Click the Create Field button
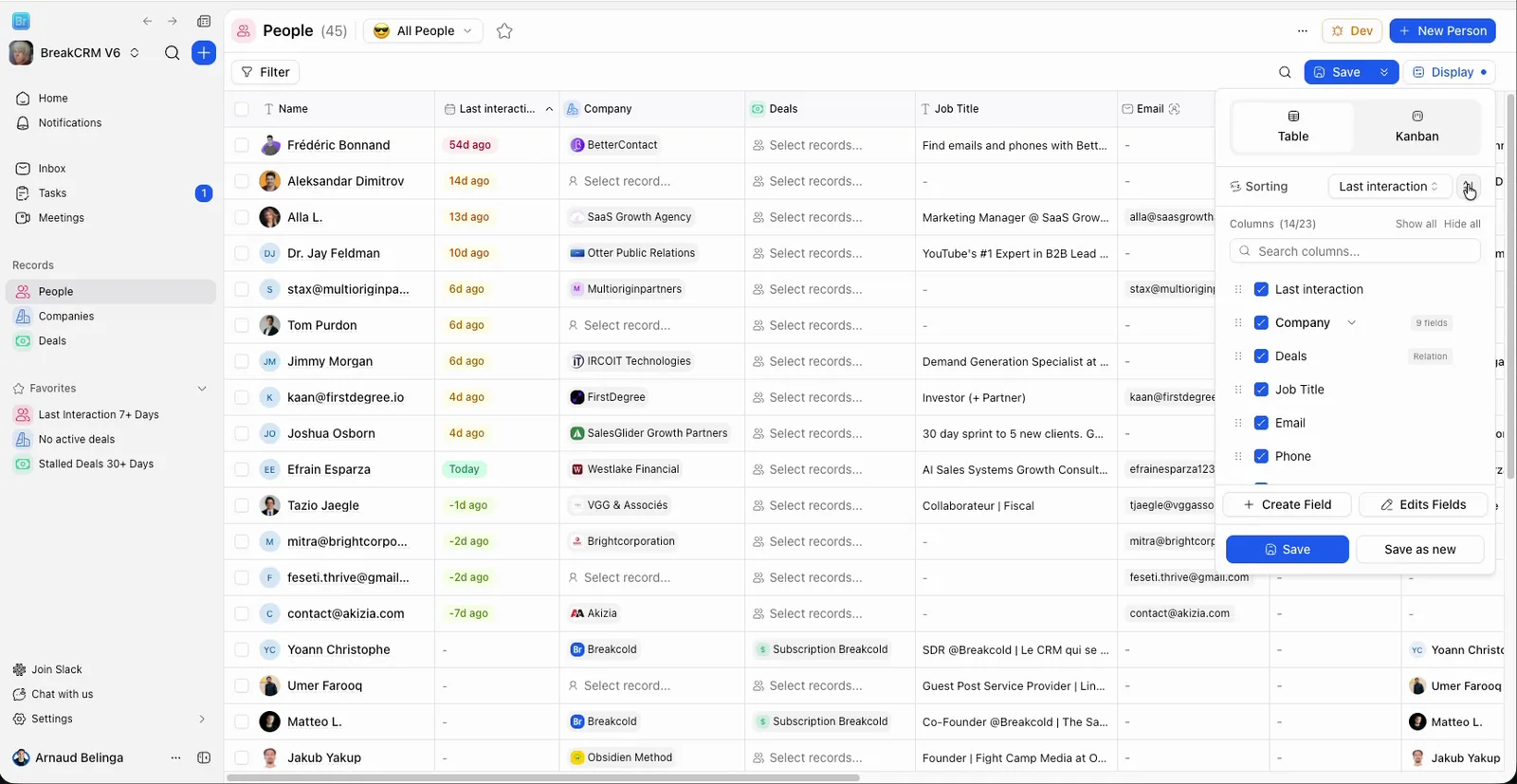The image size is (1517, 784). tap(1287, 504)
